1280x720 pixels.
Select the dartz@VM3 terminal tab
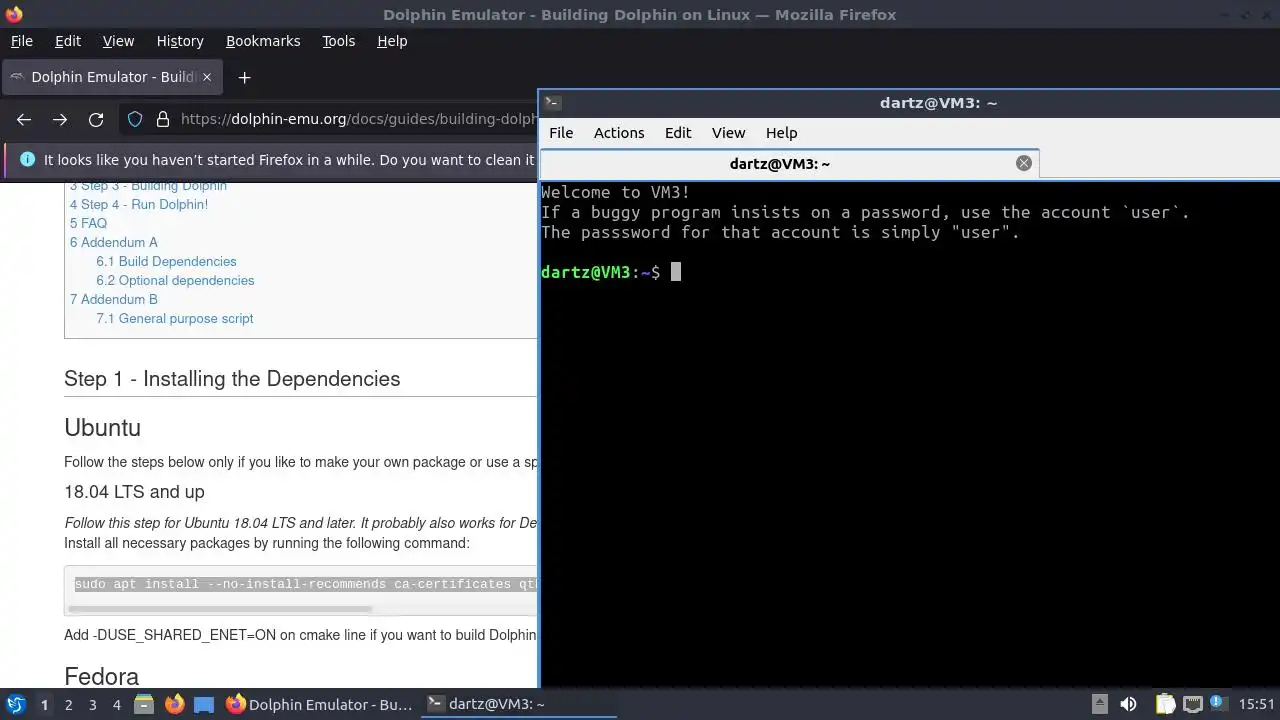(790, 163)
